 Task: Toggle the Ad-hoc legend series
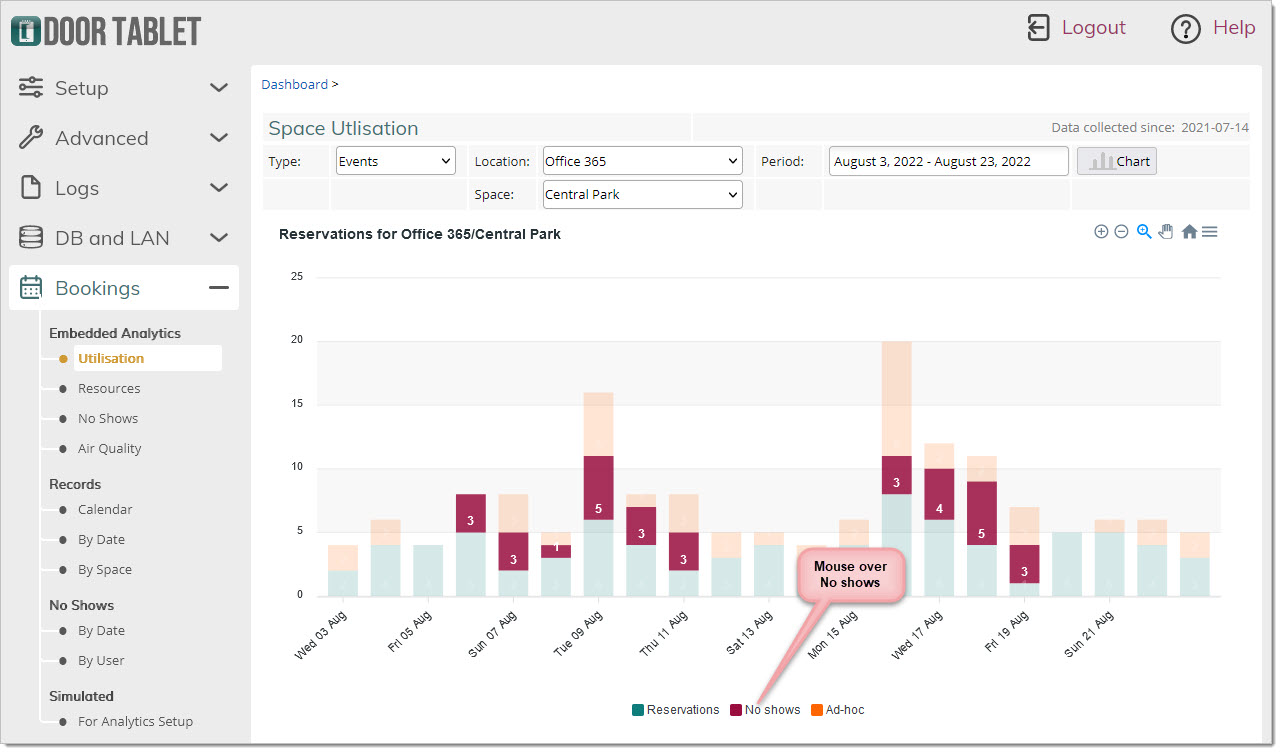(x=838, y=710)
